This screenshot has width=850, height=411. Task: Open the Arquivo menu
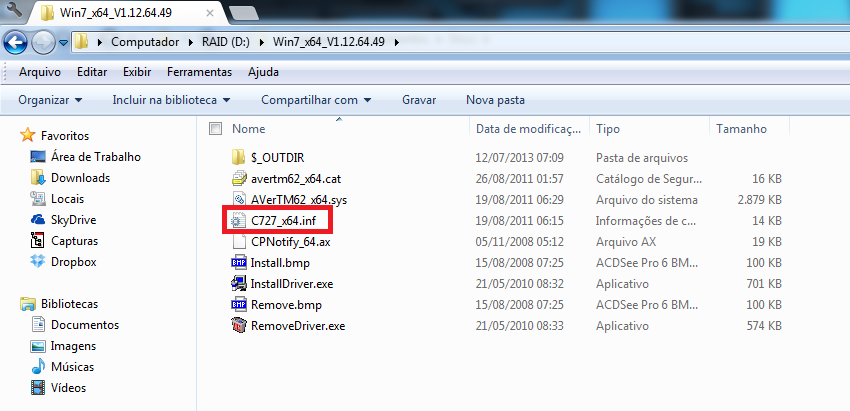(x=40, y=72)
